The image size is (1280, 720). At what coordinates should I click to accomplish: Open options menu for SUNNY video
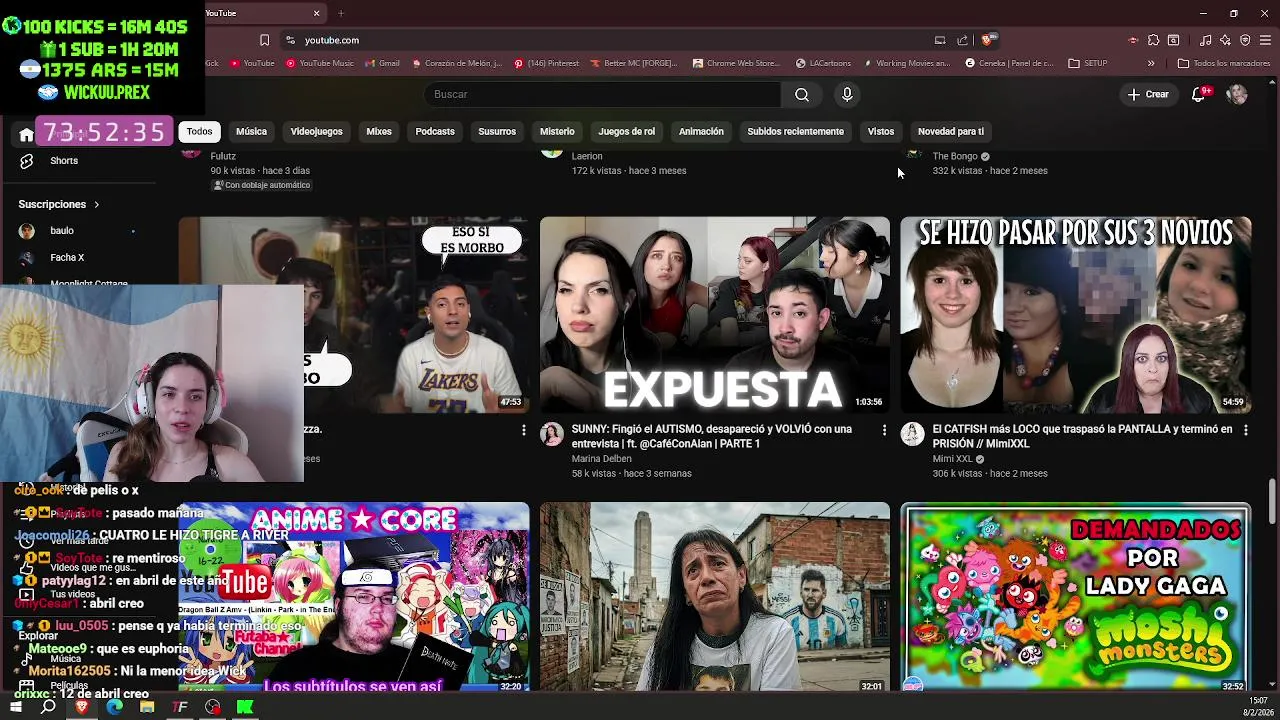[x=884, y=430]
